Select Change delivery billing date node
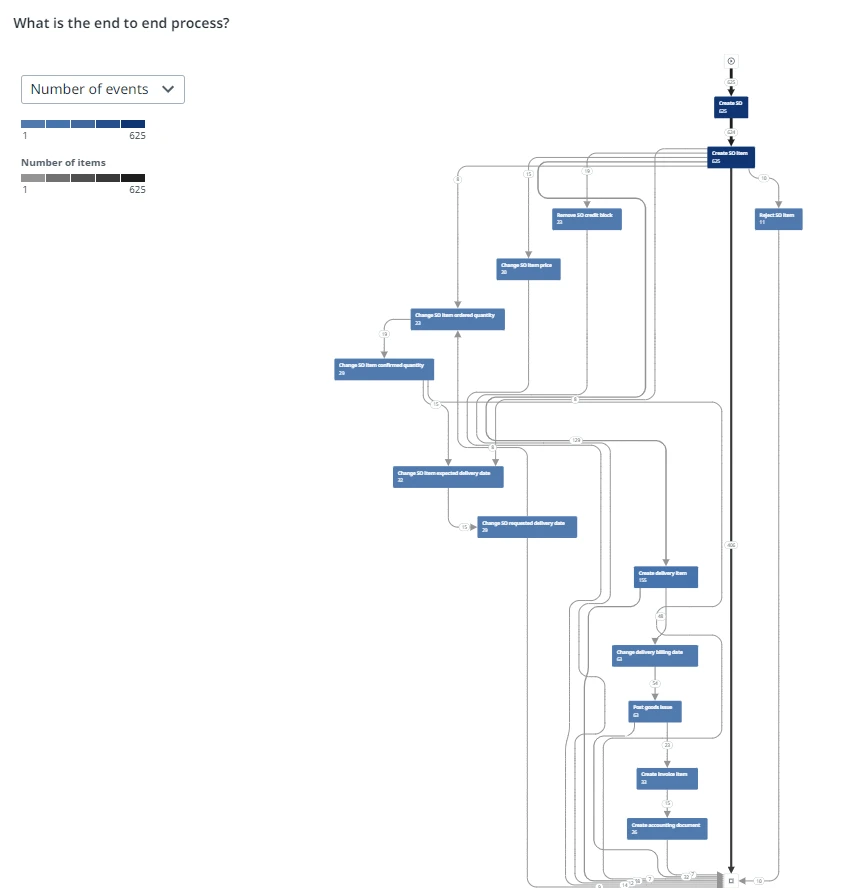Image resolution: width=845 pixels, height=890 pixels. (655, 656)
